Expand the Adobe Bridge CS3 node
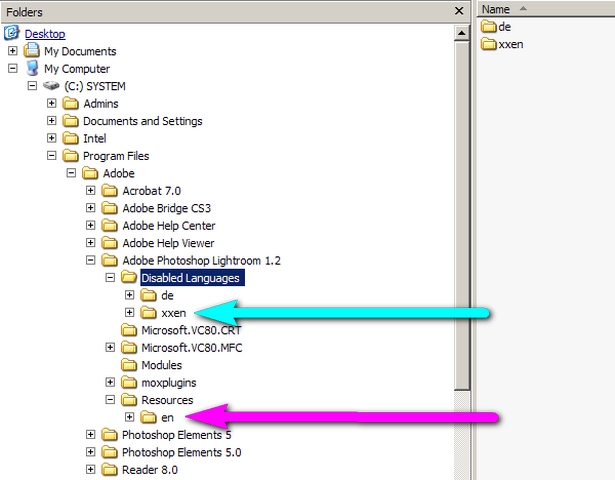 tap(91, 208)
